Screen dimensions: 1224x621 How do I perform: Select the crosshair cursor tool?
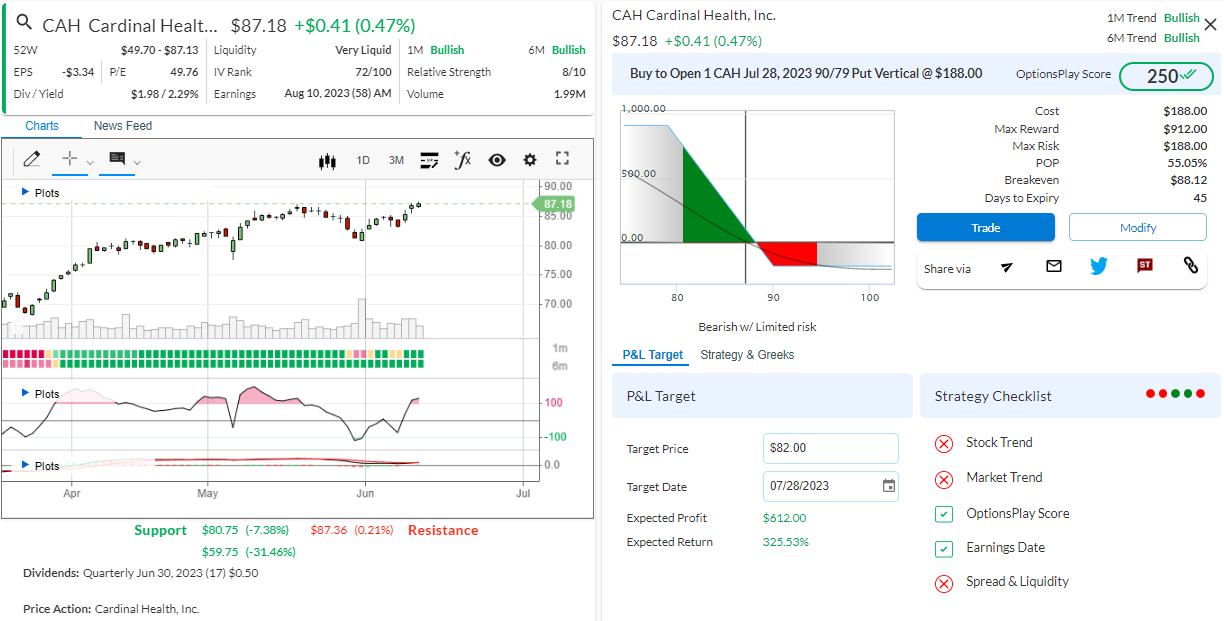(x=69, y=159)
